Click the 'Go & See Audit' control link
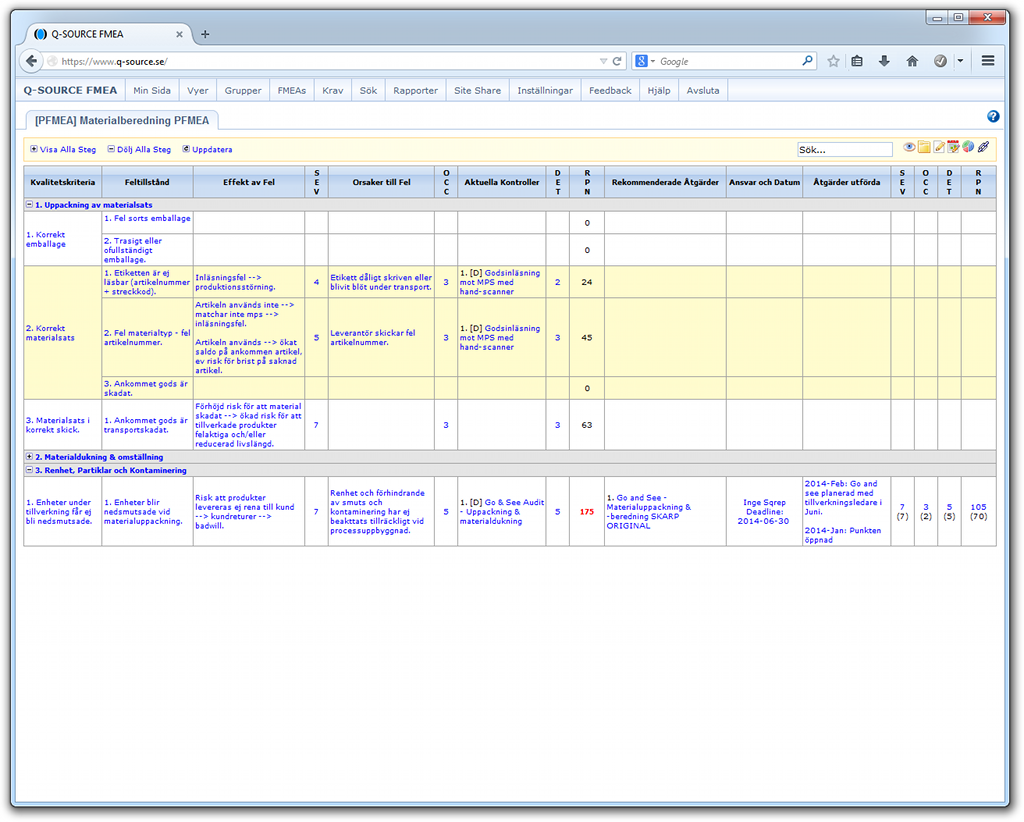 [502, 512]
